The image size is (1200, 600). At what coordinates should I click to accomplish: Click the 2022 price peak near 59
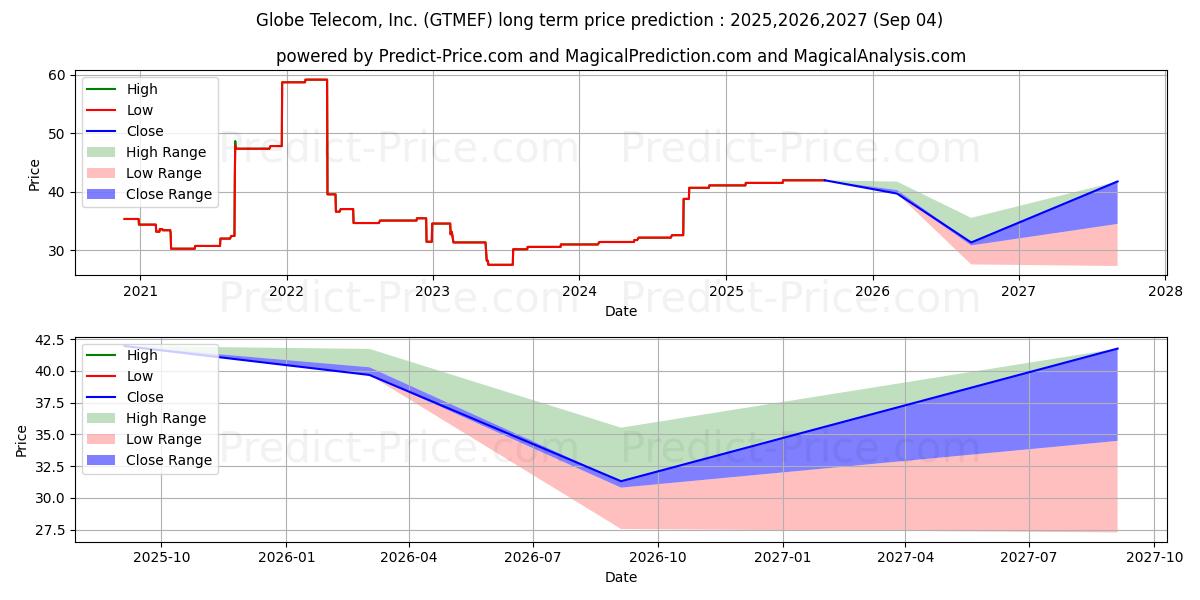point(316,80)
